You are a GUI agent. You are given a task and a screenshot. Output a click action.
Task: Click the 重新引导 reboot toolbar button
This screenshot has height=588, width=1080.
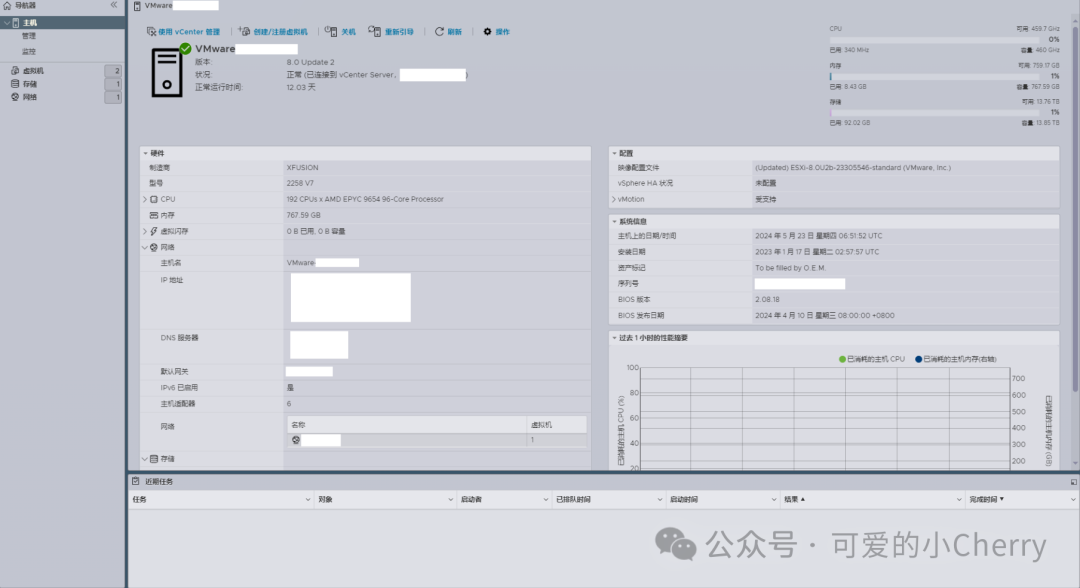391,32
